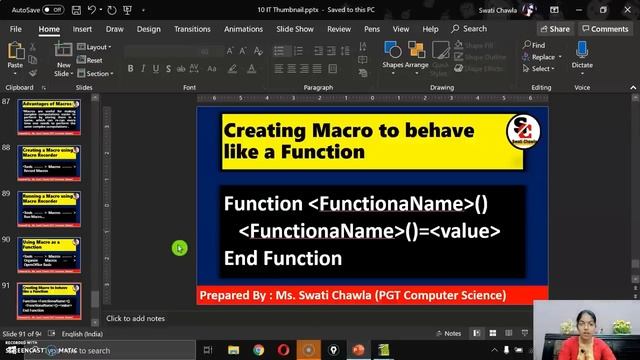Open the Change Case dropdown
The image size is (640, 360).
[x=211, y=69]
